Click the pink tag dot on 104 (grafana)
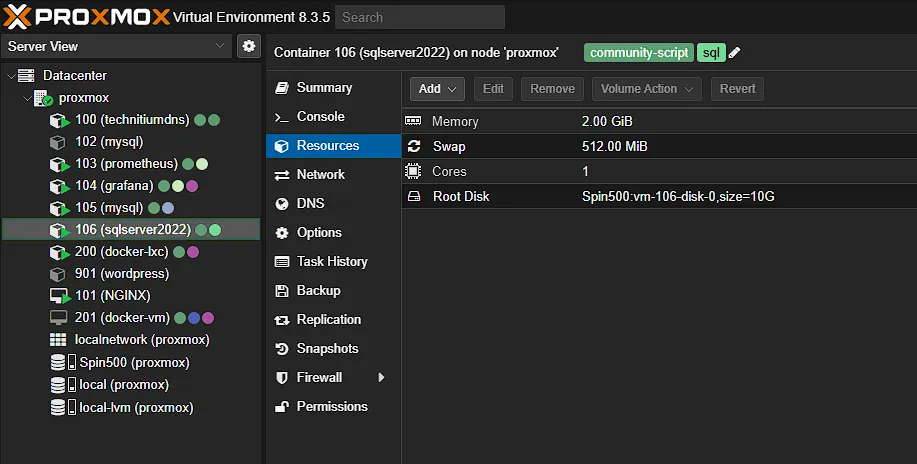Image resolution: width=917 pixels, height=464 pixels. coord(192,186)
